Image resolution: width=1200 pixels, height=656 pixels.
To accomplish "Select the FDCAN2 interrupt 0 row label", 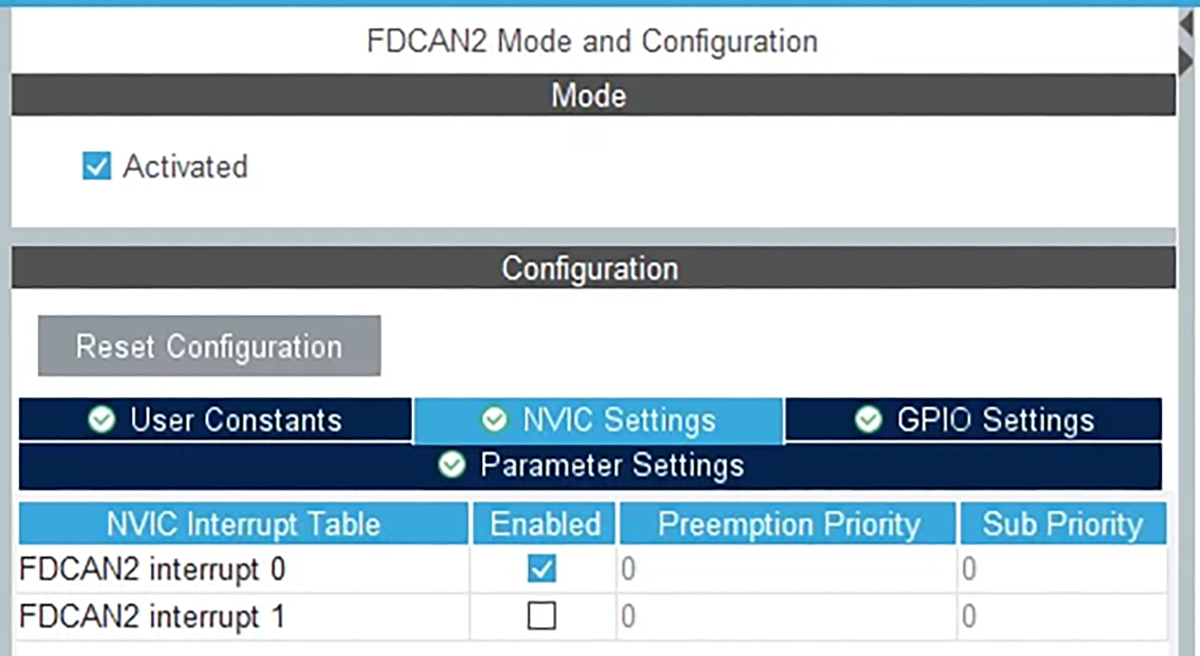I will click(x=152, y=570).
